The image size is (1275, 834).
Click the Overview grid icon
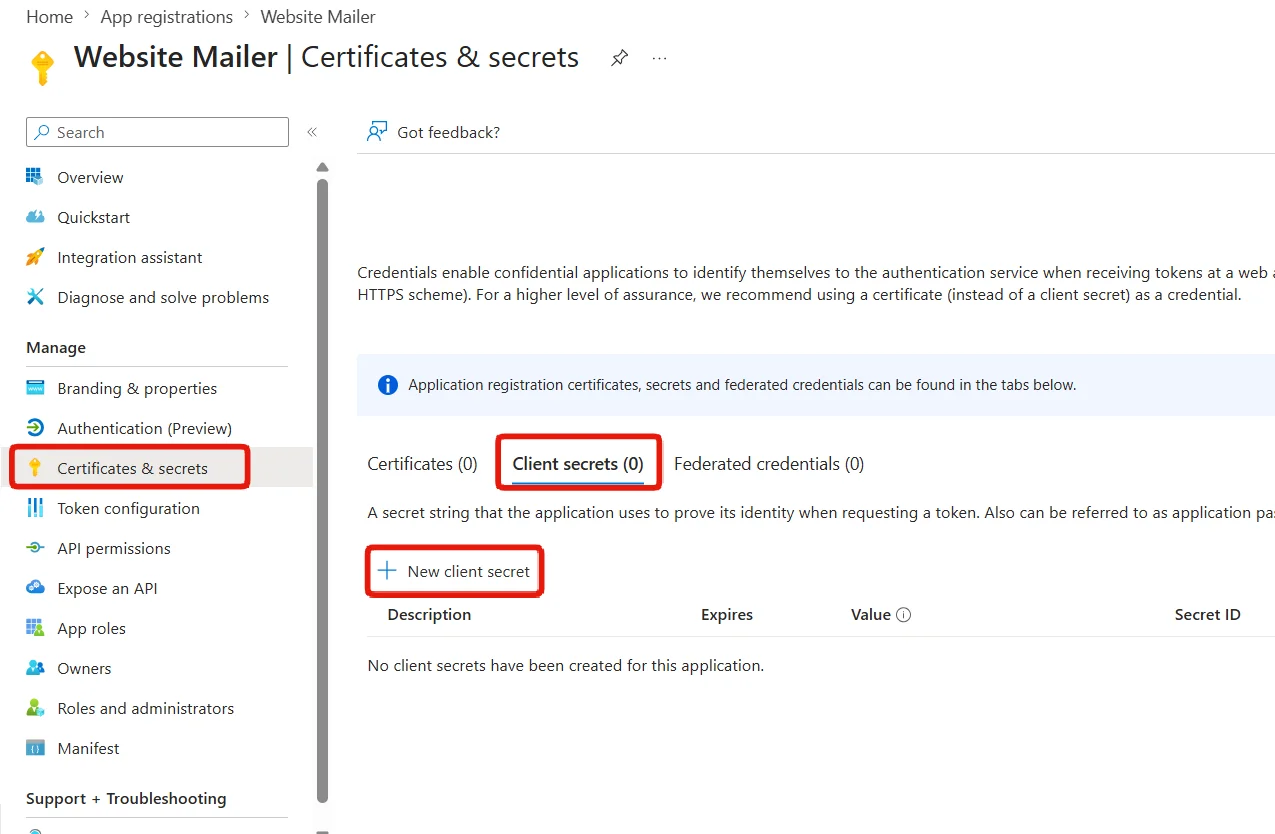pyautogui.click(x=35, y=177)
